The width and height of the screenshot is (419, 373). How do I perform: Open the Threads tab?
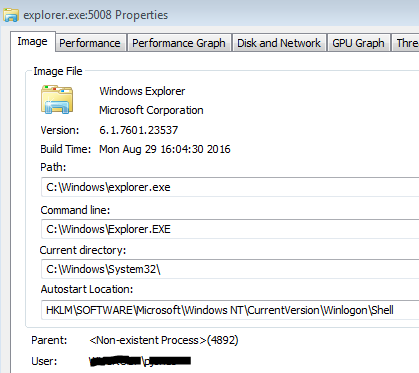tap(405, 43)
